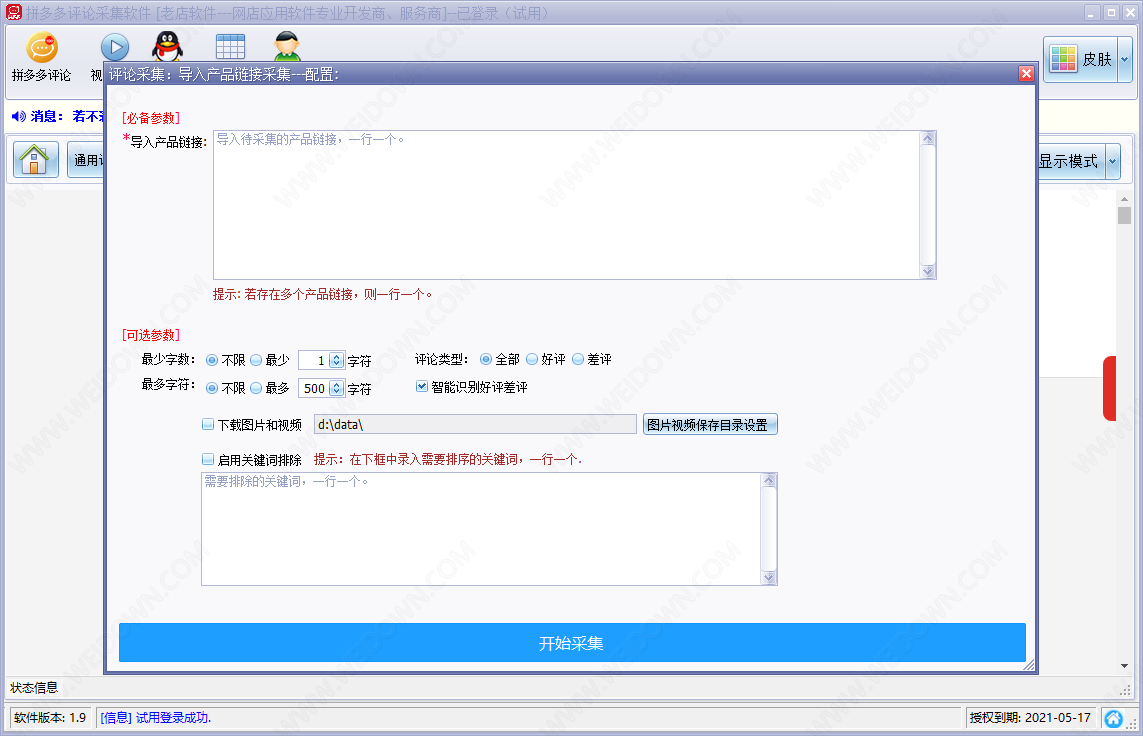
Task: Open the 拼多多评论 chat bubble icon
Action: click(42, 48)
